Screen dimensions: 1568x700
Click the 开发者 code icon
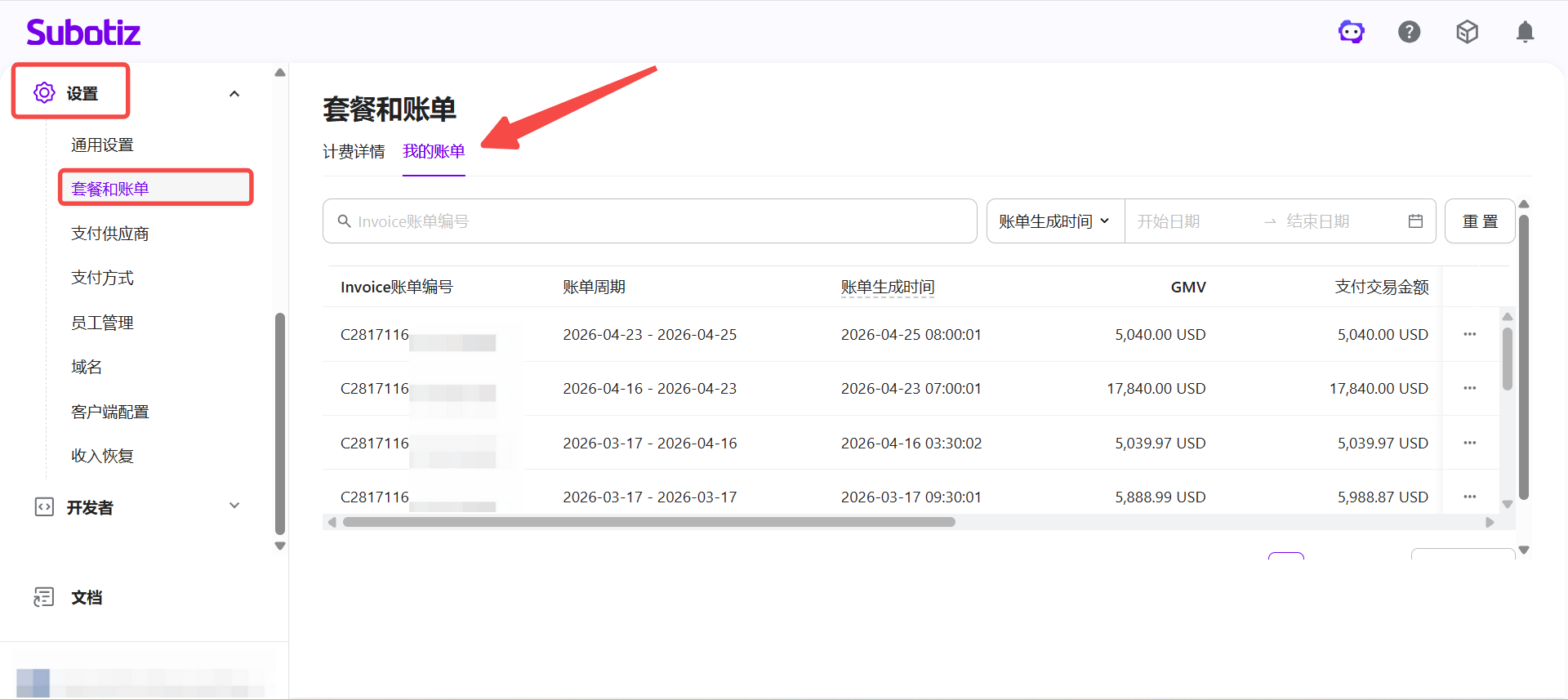(x=44, y=507)
